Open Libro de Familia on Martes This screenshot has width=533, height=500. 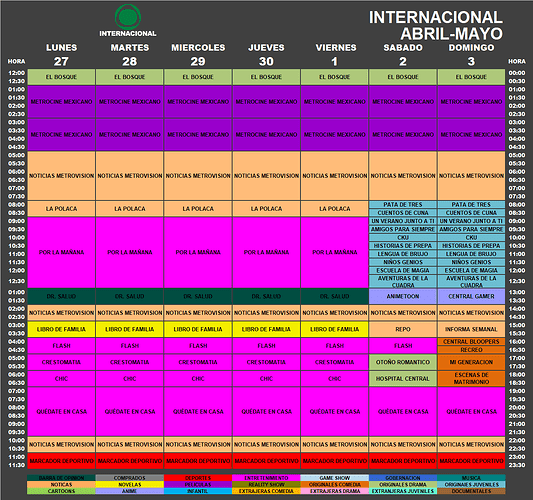pos(130,329)
